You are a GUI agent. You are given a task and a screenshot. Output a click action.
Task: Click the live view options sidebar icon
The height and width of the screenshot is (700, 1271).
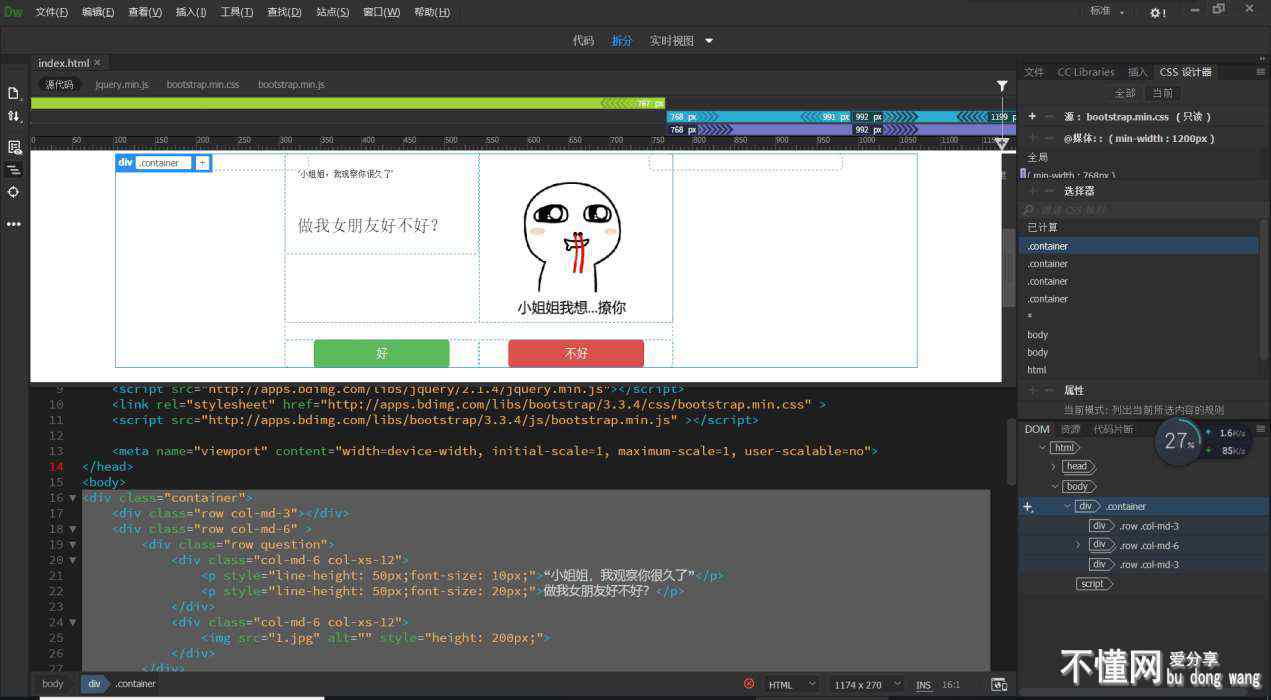pyautogui.click(x=13, y=147)
